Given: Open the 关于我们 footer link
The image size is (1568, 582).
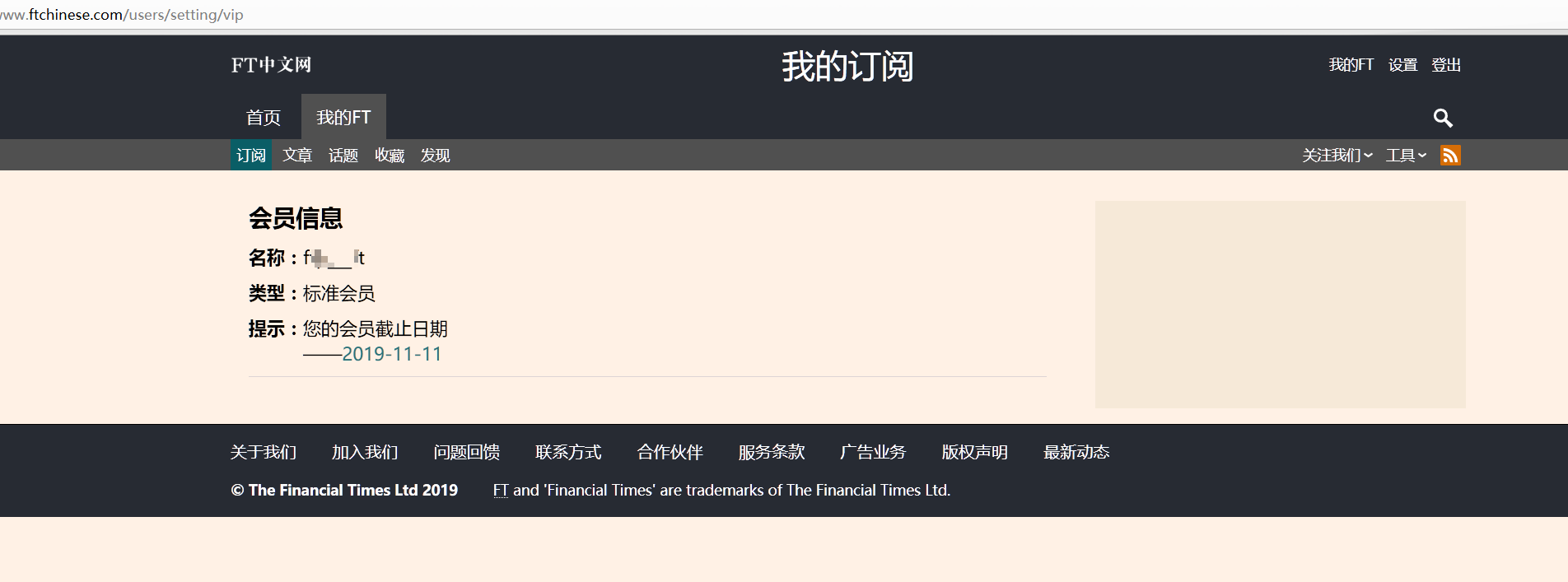Looking at the screenshot, I should coord(264,452).
